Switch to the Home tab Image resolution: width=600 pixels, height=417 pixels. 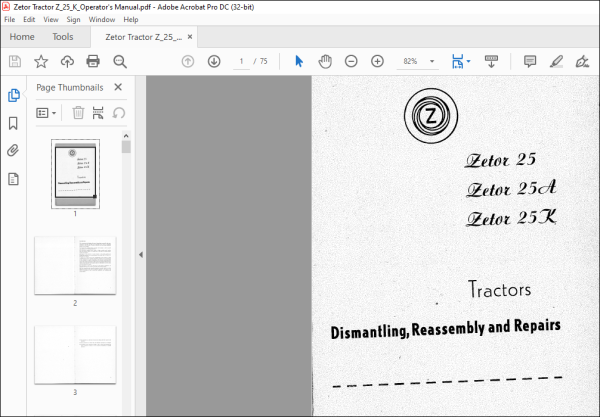22,37
